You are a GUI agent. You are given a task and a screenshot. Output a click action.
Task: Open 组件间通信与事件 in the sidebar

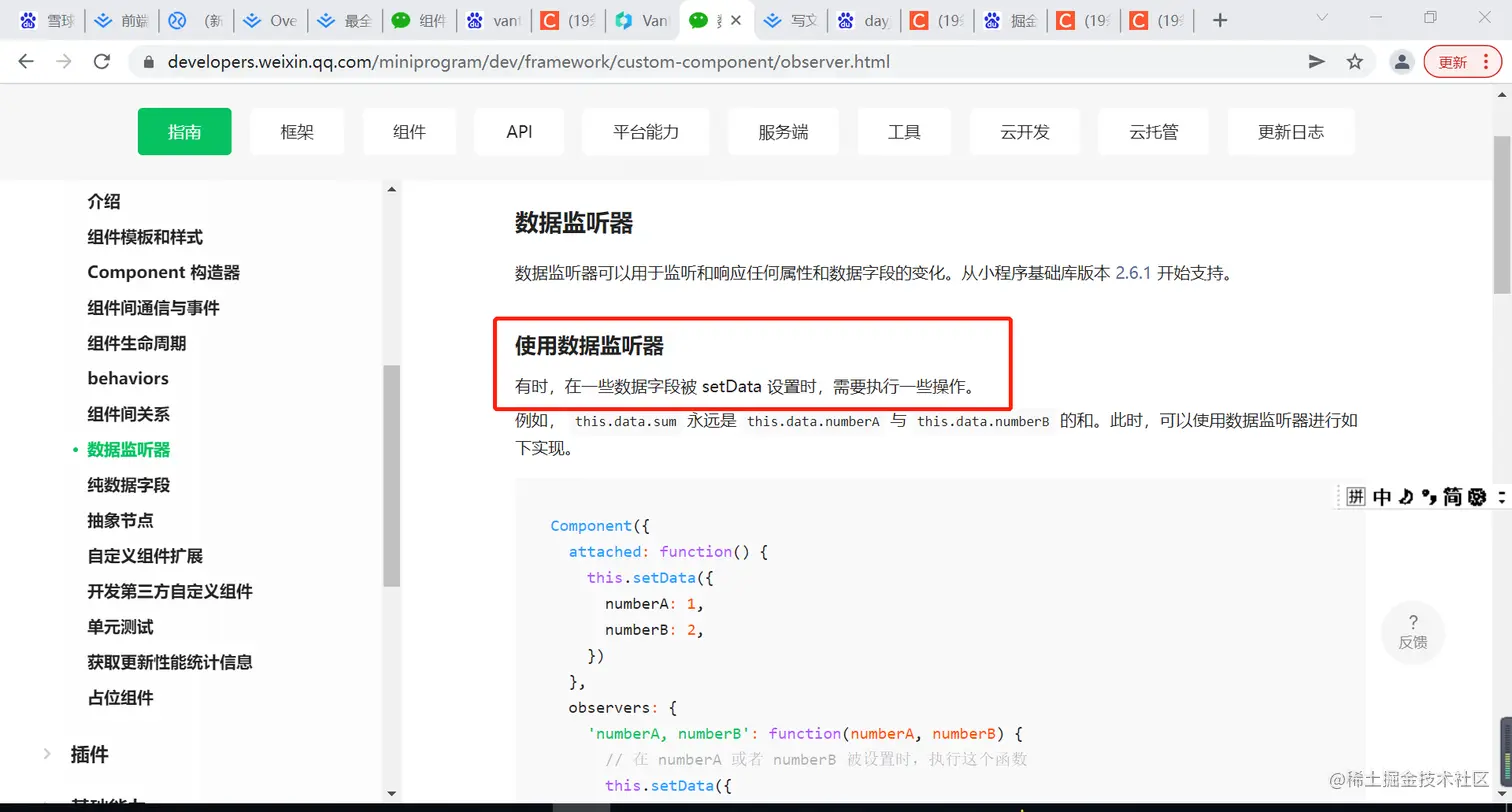point(153,308)
